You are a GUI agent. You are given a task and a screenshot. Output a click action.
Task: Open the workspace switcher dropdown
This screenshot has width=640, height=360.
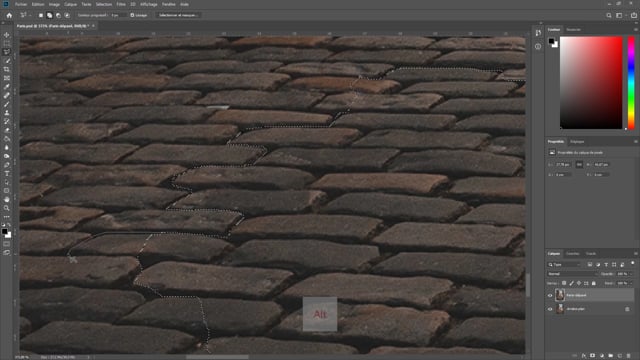tap(620, 15)
